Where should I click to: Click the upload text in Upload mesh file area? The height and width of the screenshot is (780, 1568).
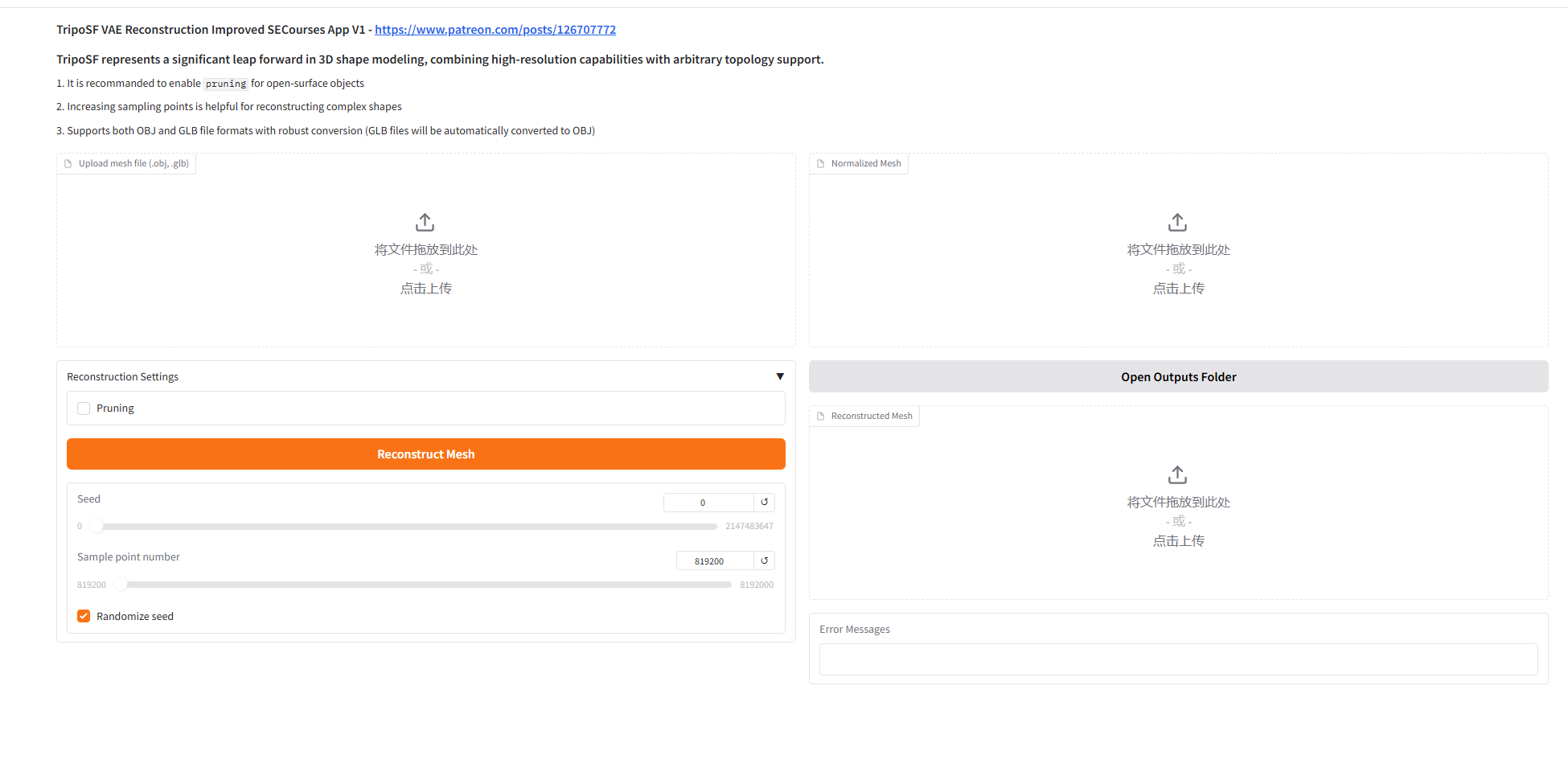click(426, 288)
